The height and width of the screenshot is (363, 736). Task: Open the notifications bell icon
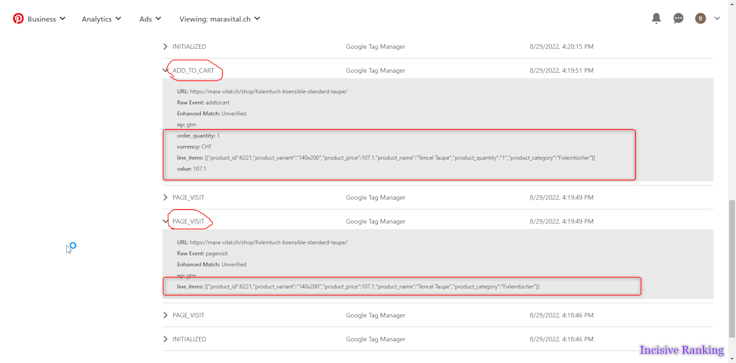coord(656,19)
